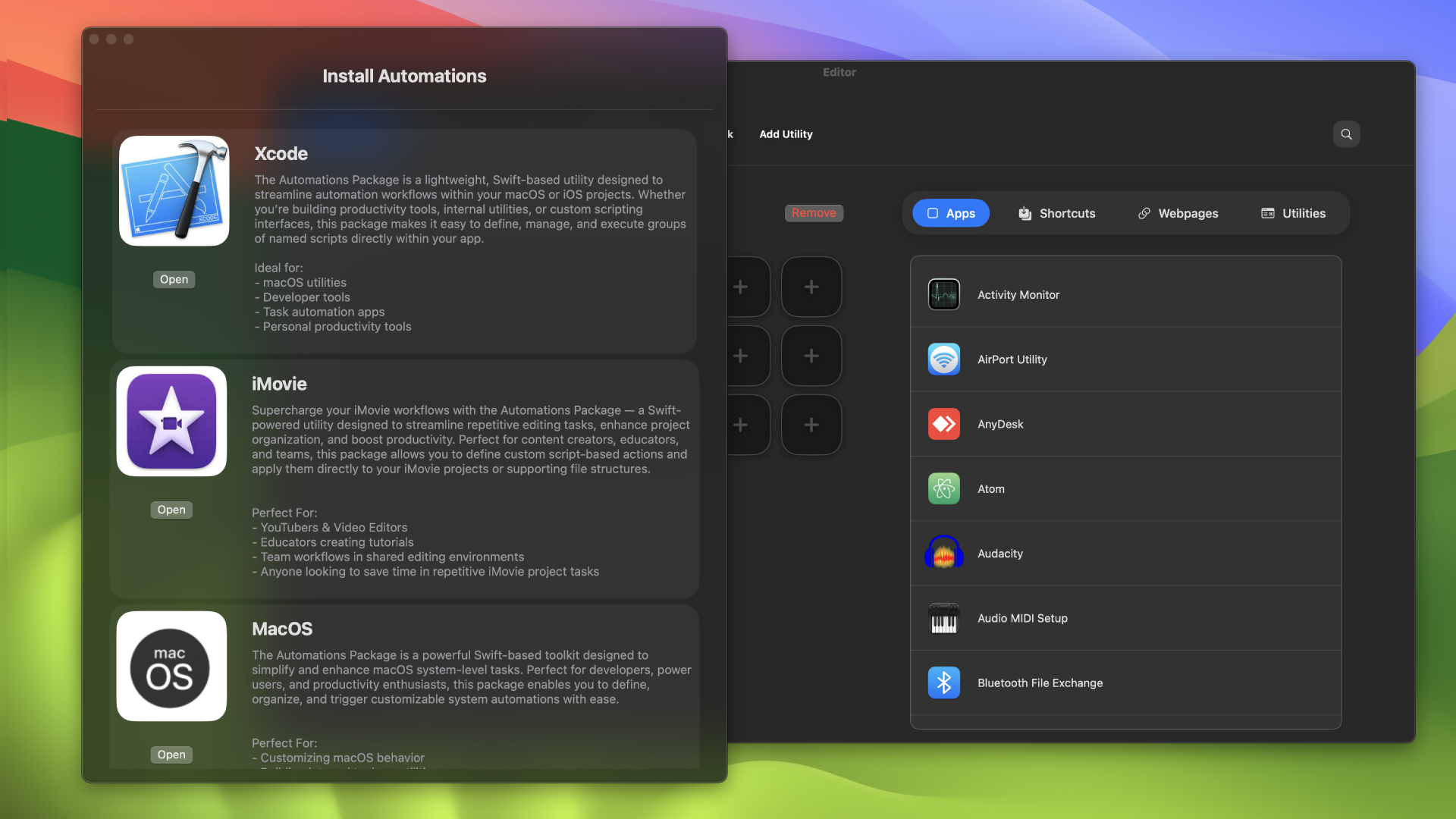Click Add Utility in Editor toolbar
Viewport: 1456px width, 819px height.
tap(786, 134)
